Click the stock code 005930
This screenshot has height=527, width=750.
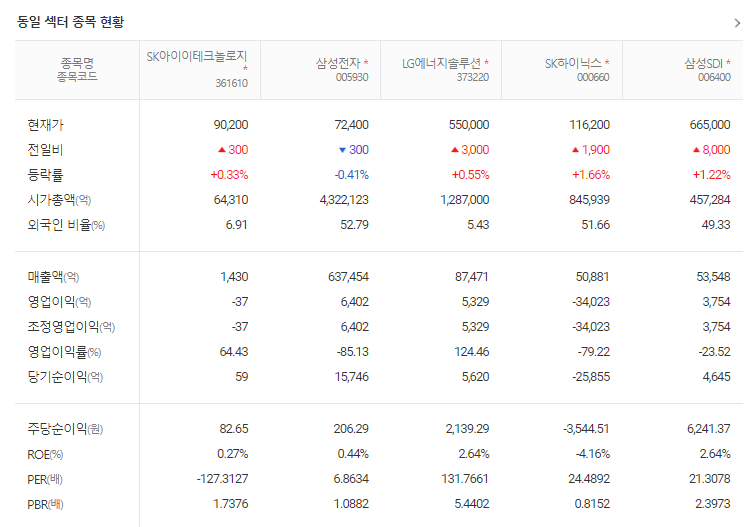[352, 77]
